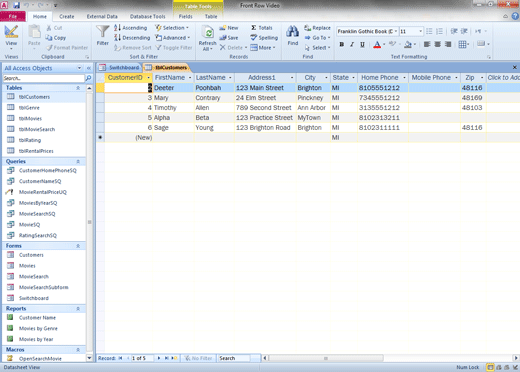
Task: Click the numbered list icon
Action: click(439, 31)
